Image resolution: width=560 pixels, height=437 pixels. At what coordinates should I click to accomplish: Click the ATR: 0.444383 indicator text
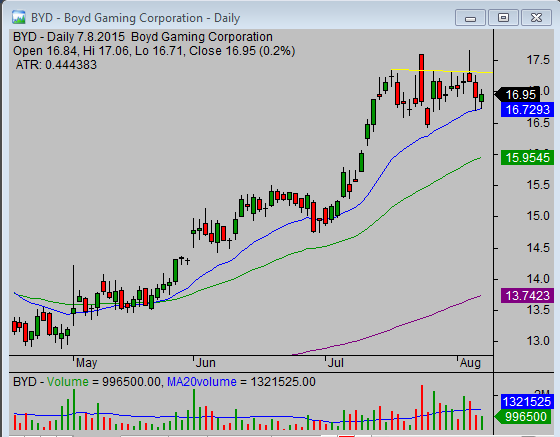(56, 65)
